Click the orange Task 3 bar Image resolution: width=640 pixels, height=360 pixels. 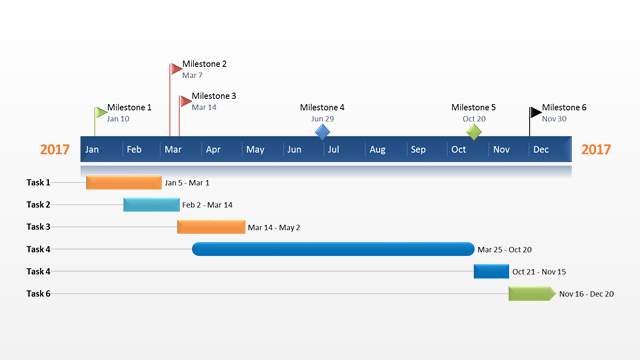(x=211, y=227)
